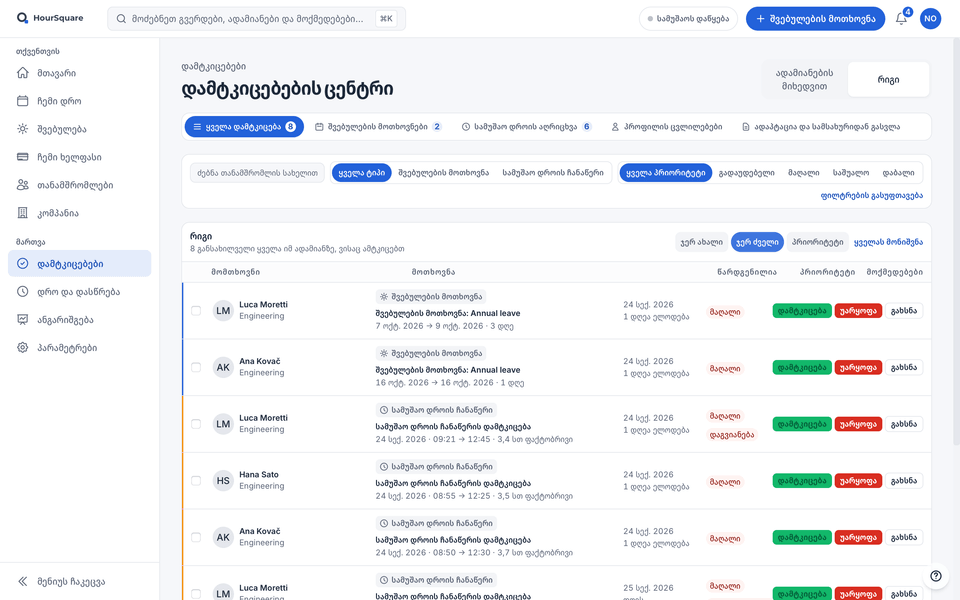Tick checkbox for Ana Kovač's Annual leave row
This screenshot has height=600, width=960.
coord(196,367)
